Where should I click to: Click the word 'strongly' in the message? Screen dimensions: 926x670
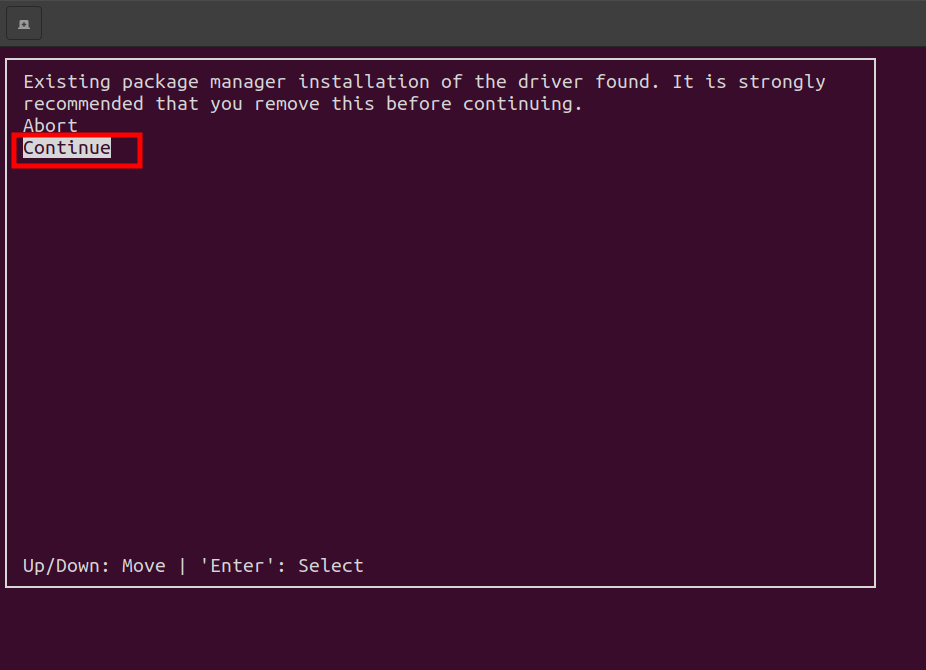coord(781,81)
